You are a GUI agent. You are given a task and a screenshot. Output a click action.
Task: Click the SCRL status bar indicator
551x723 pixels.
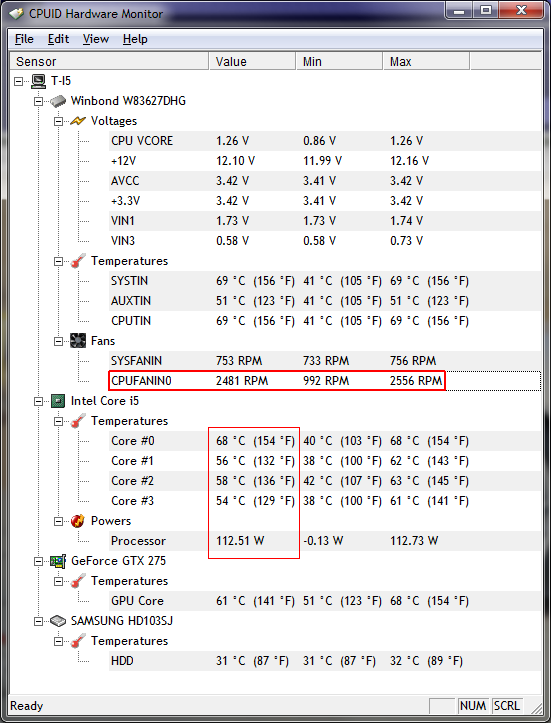coord(507,705)
